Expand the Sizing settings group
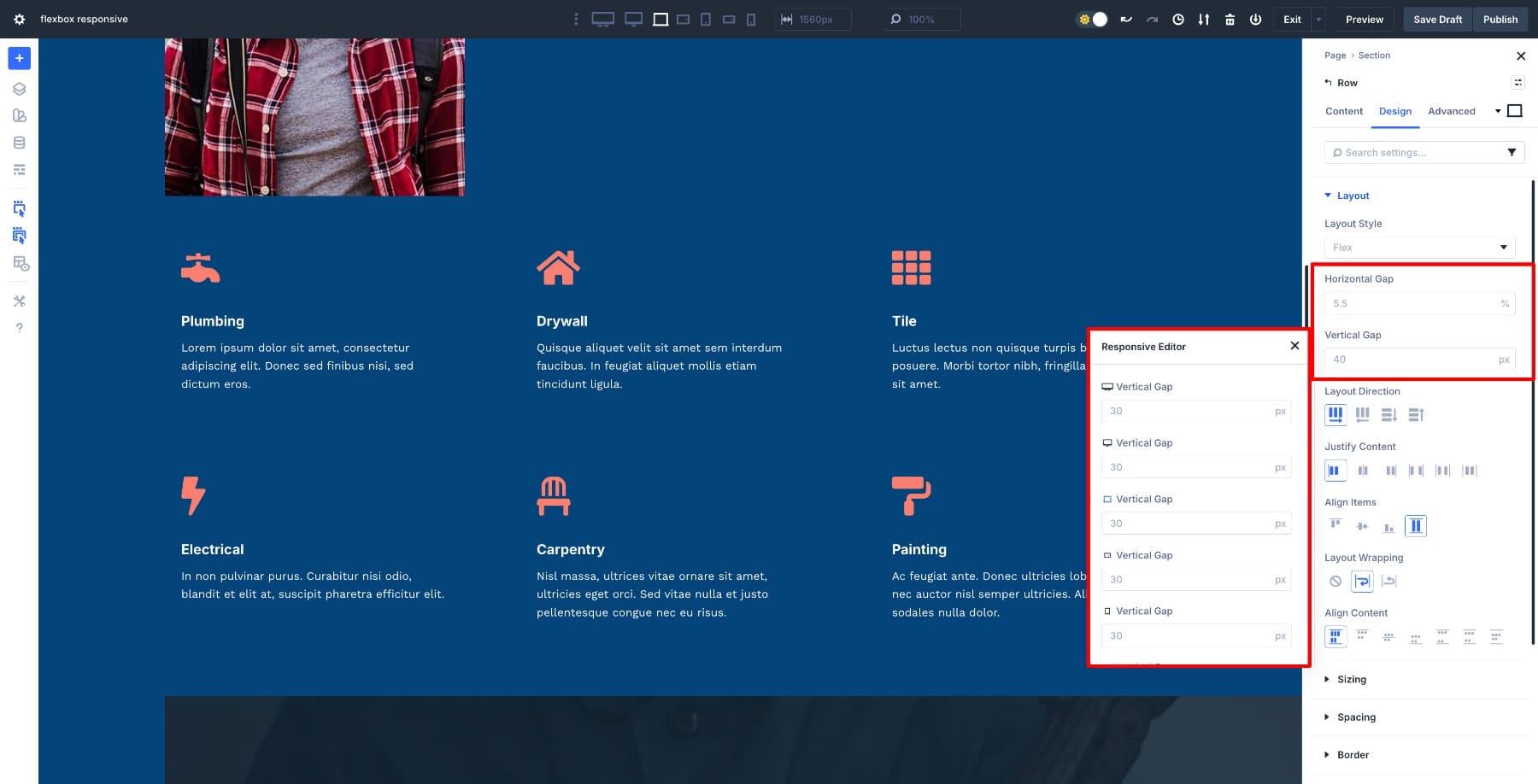 pyautogui.click(x=1351, y=679)
